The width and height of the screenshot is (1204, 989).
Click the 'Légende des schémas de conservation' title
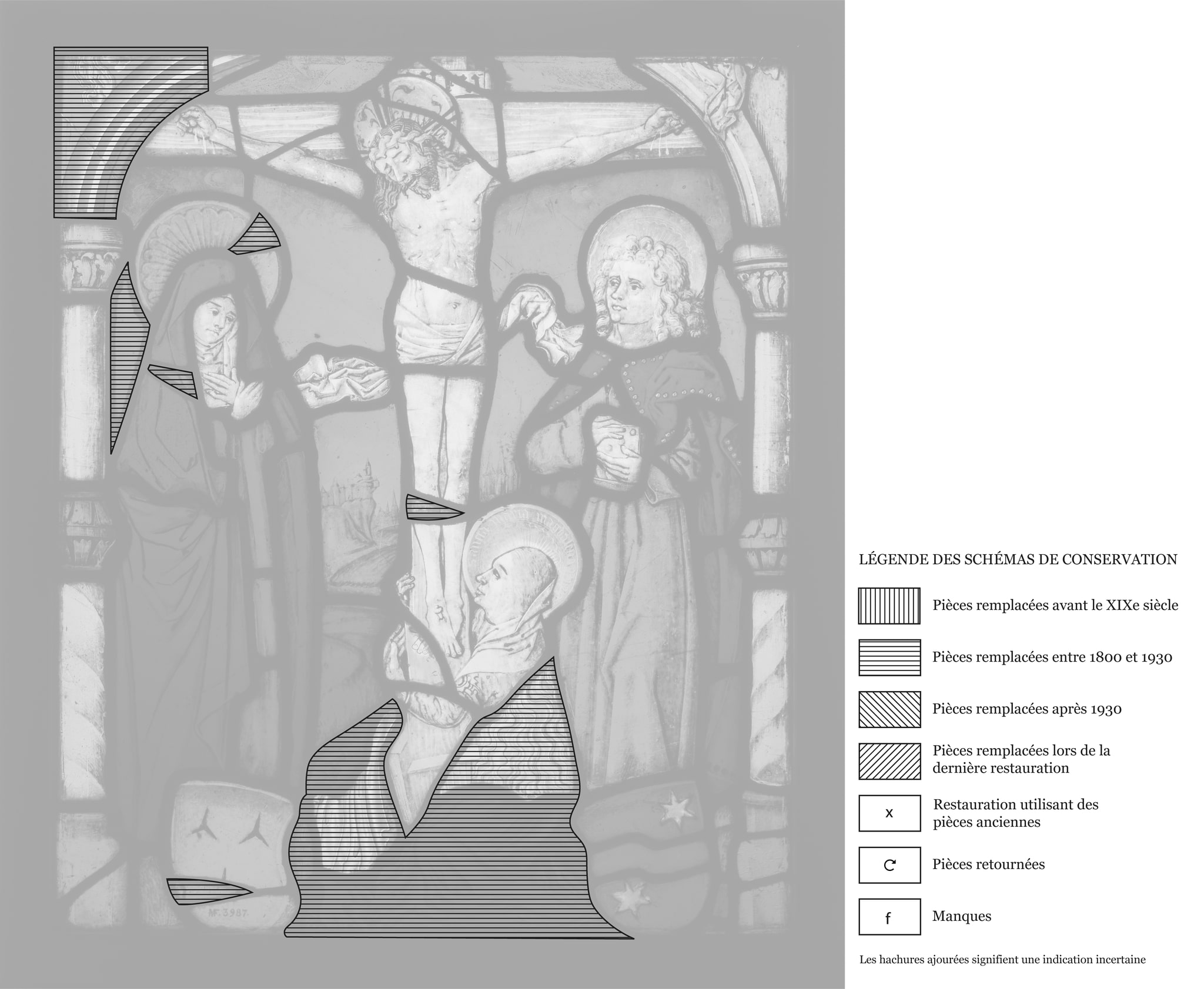pyautogui.click(x=1018, y=559)
